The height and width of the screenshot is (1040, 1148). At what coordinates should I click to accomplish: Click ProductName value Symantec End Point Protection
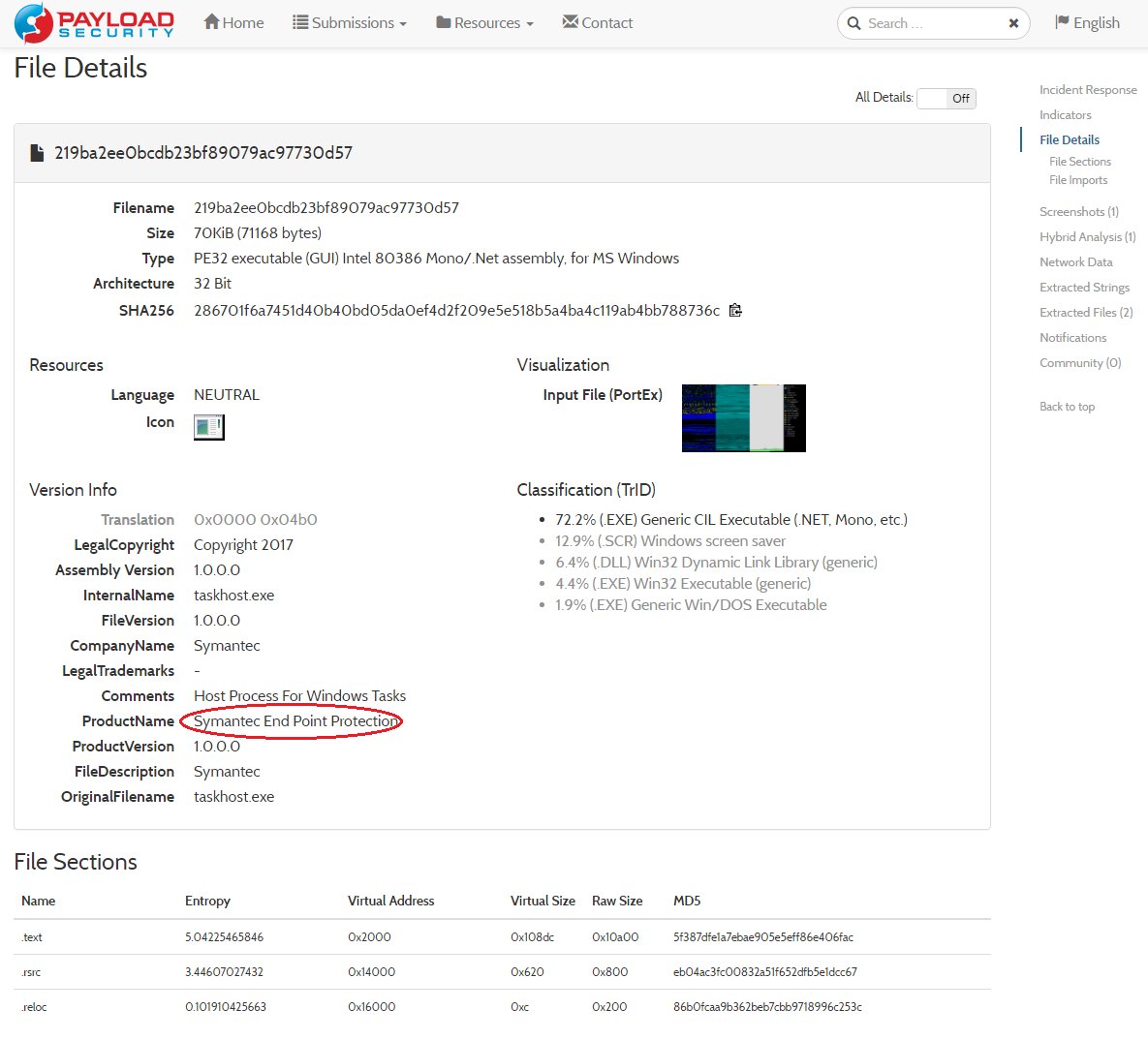coord(295,720)
